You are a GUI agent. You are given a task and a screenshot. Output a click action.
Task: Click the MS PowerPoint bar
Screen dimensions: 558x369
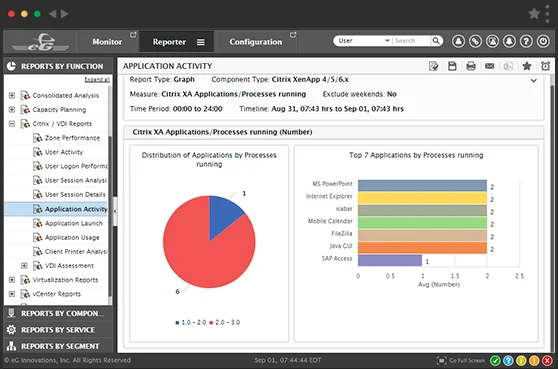(x=422, y=185)
